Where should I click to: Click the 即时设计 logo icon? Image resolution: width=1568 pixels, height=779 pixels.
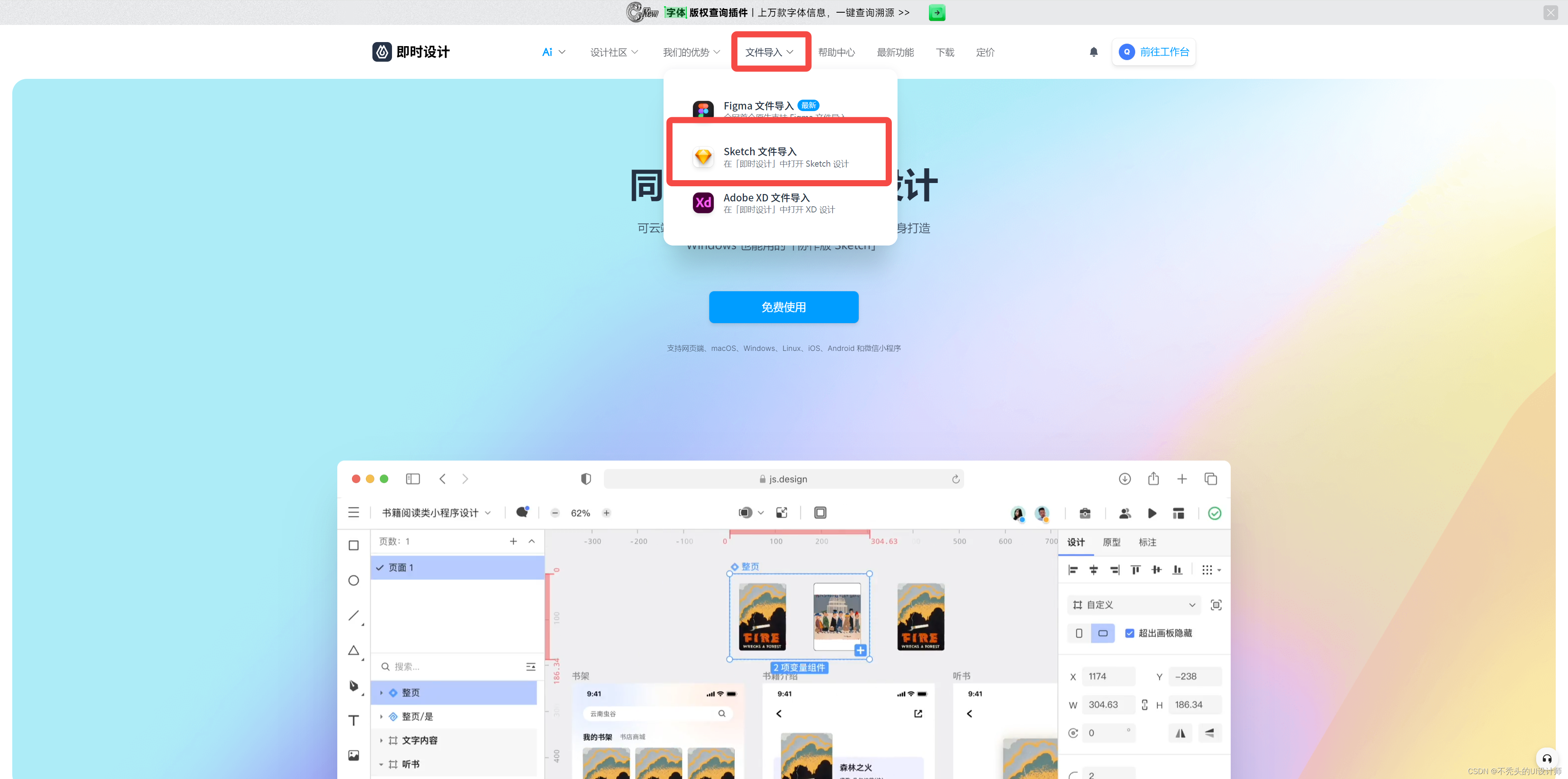click(382, 52)
